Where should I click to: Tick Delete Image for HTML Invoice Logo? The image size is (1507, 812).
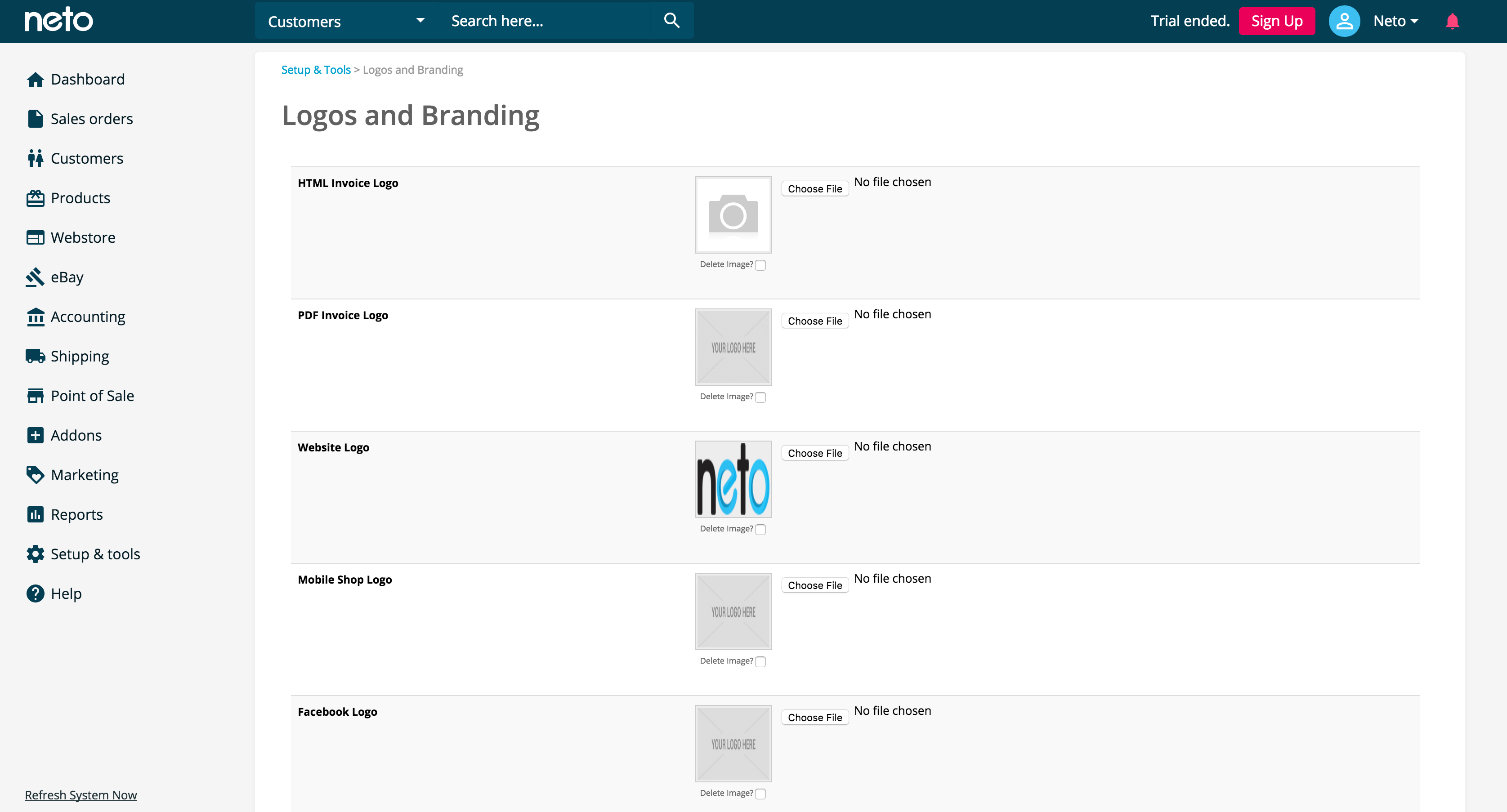coord(760,265)
